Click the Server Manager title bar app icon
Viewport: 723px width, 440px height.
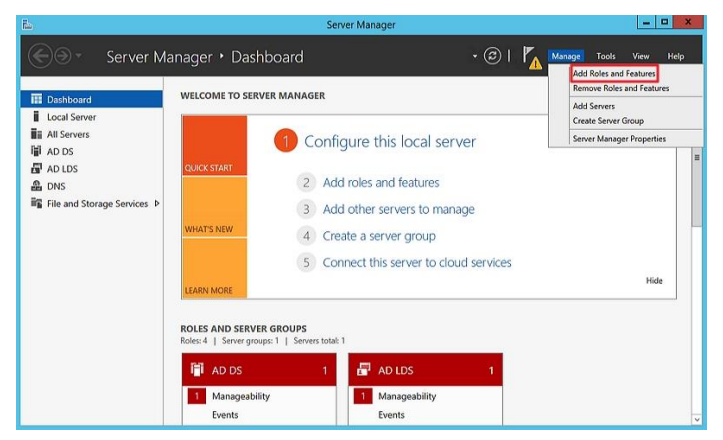point(27,24)
